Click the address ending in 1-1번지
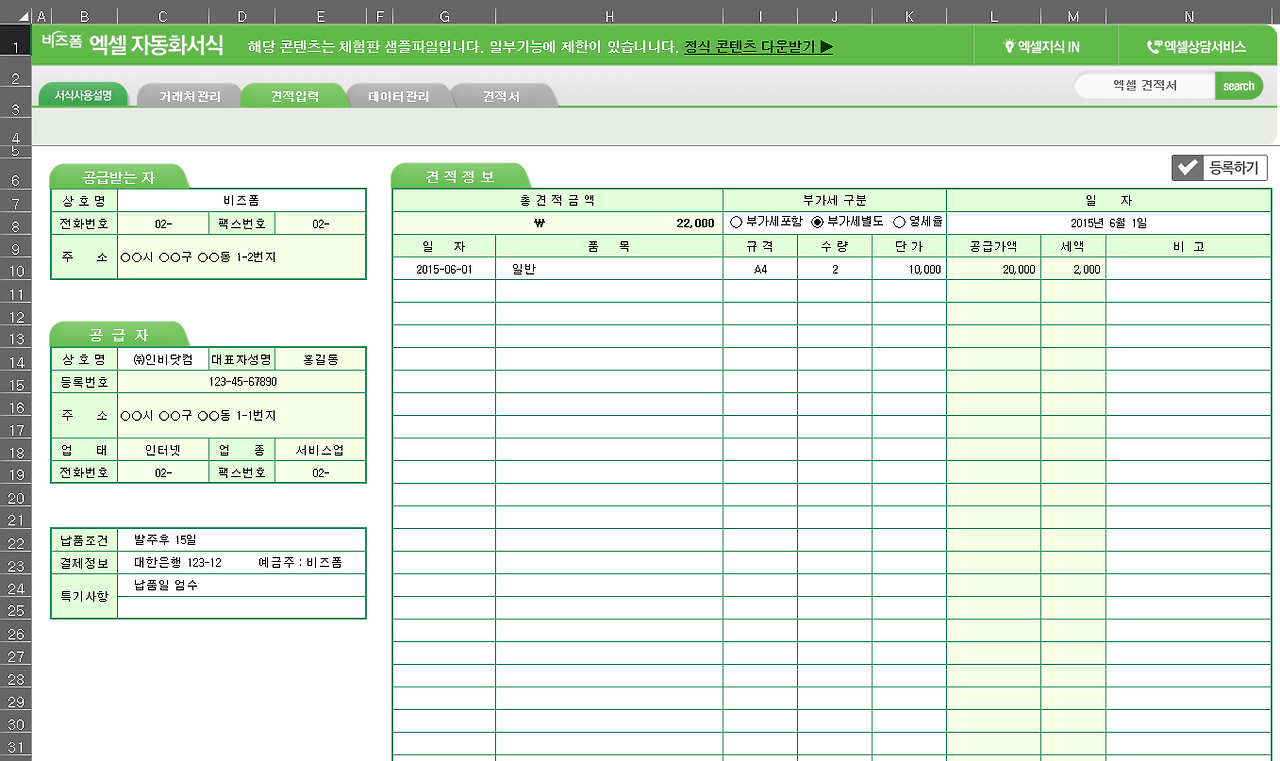The width and height of the screenshot is (1280, 761). pos(242,416)
